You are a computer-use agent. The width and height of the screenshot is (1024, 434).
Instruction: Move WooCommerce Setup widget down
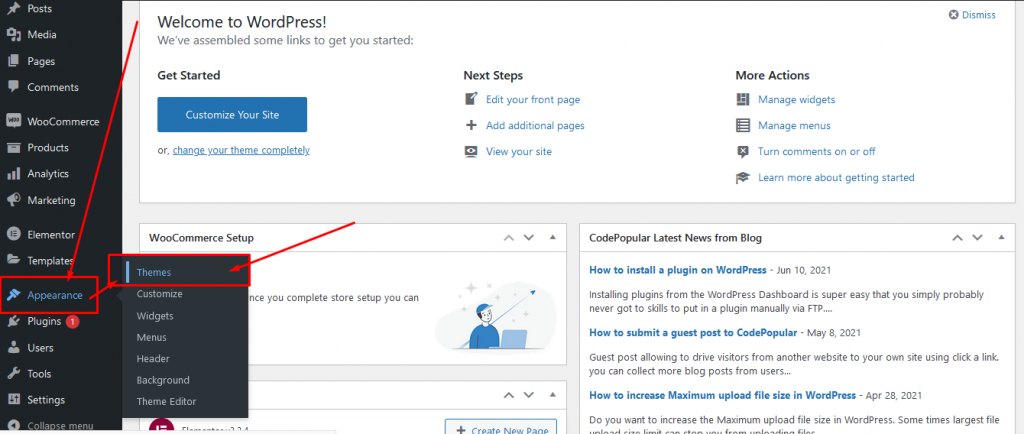(x=529, y=238)
